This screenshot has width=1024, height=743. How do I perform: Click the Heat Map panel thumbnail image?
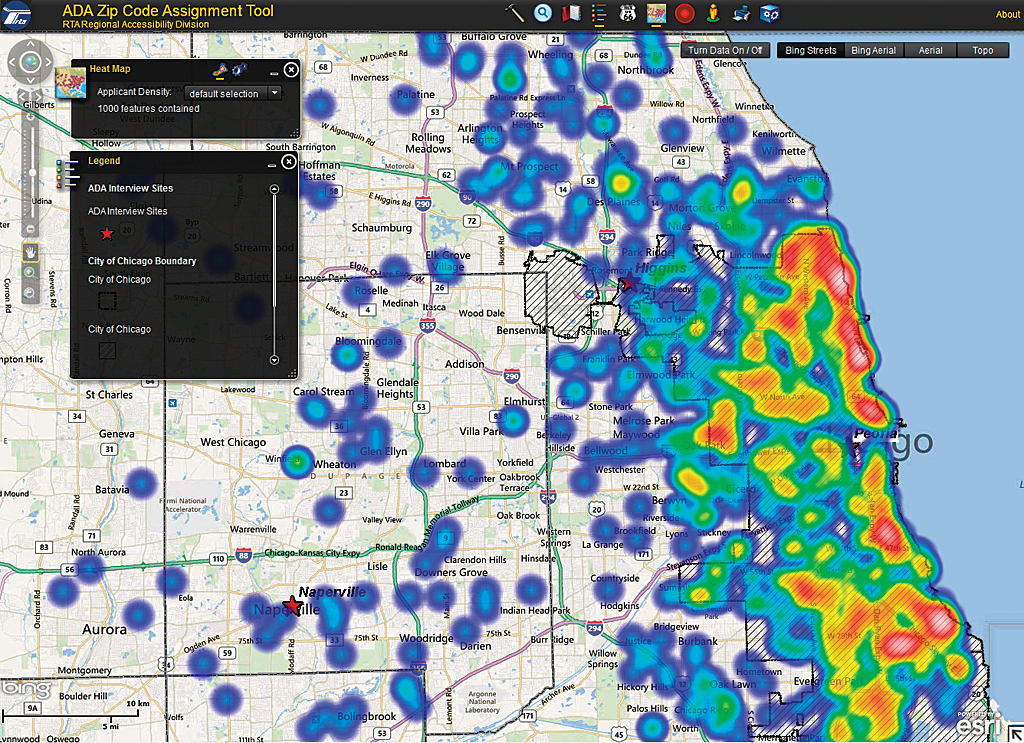point(71,83)
